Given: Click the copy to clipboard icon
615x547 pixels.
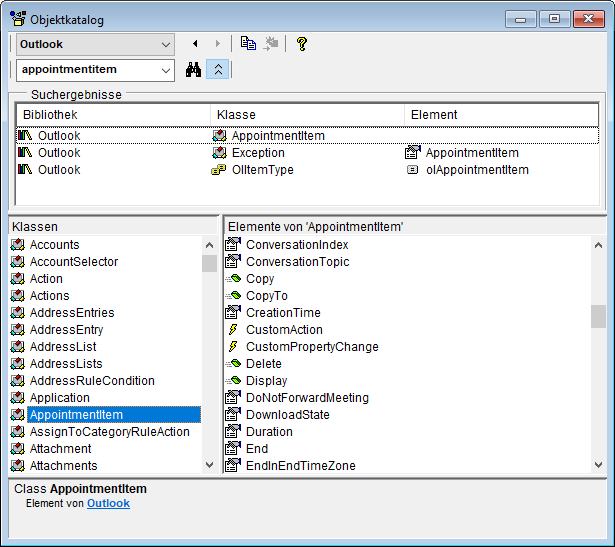Looking at the screenshot, I should (x=248, y=44).
